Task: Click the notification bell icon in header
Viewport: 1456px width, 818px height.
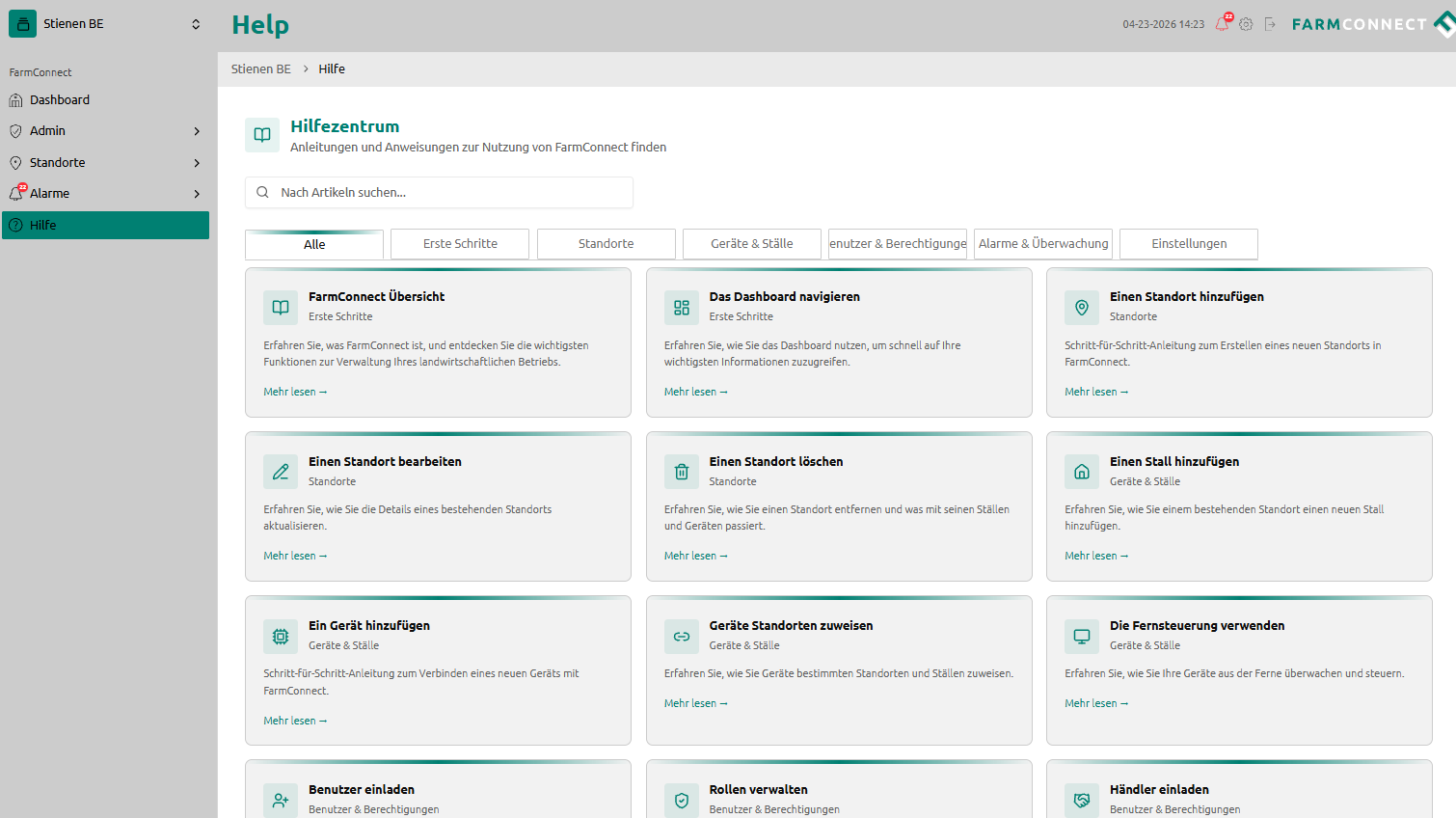Action: [1222, 24]
